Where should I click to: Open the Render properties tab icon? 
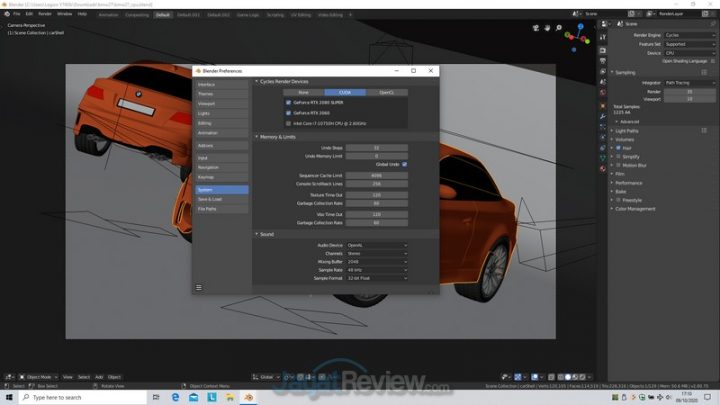point(603,50)
